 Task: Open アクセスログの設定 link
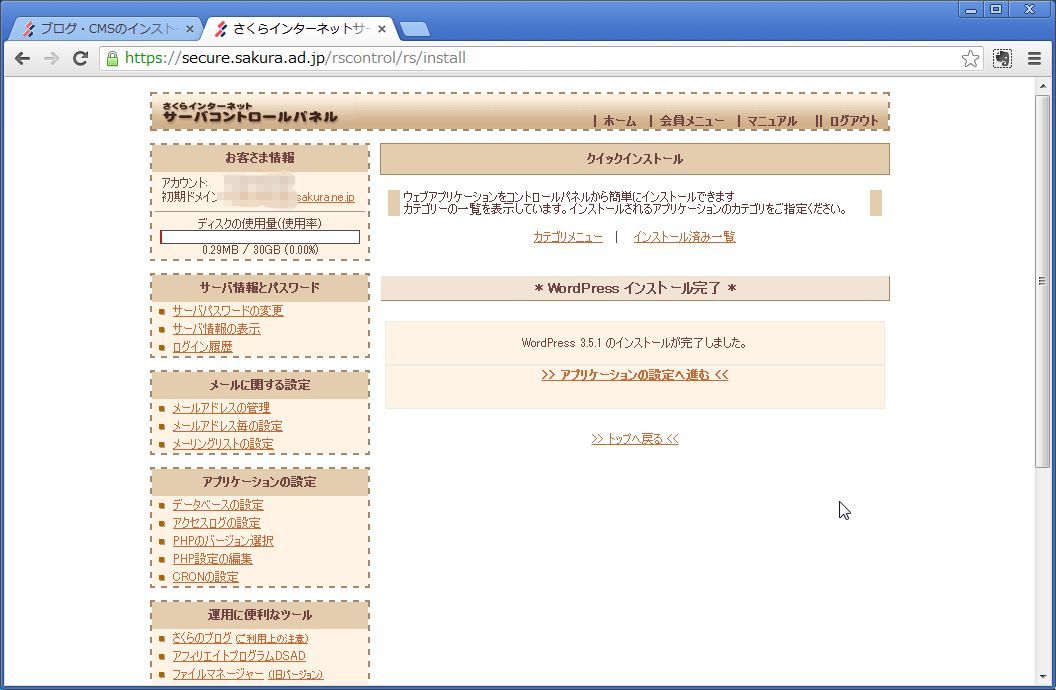216,523
